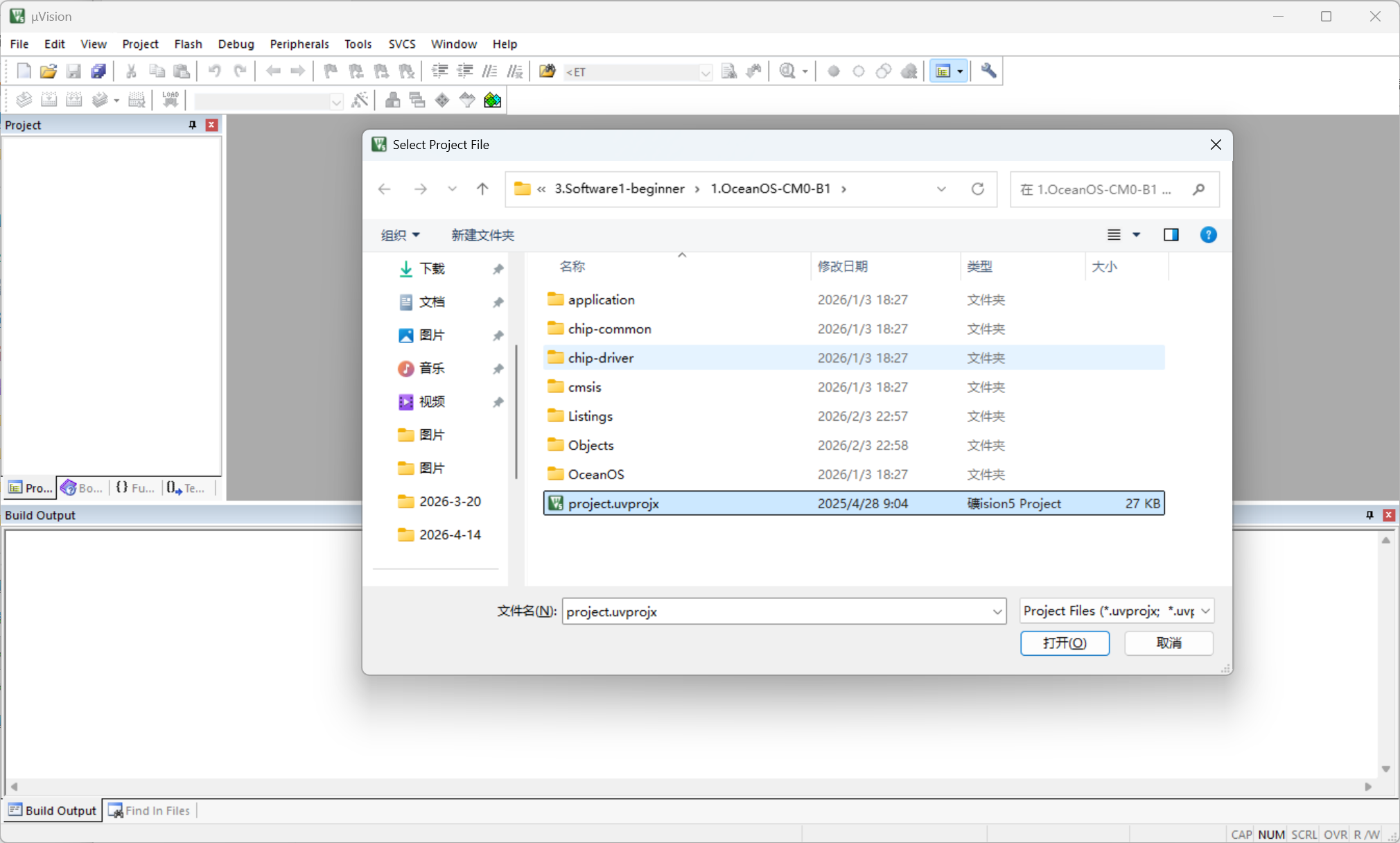Click the help question mark icon in dialog
Image resolution: width=1400 pixels, height=843 pixels.
coord(1208,235)
